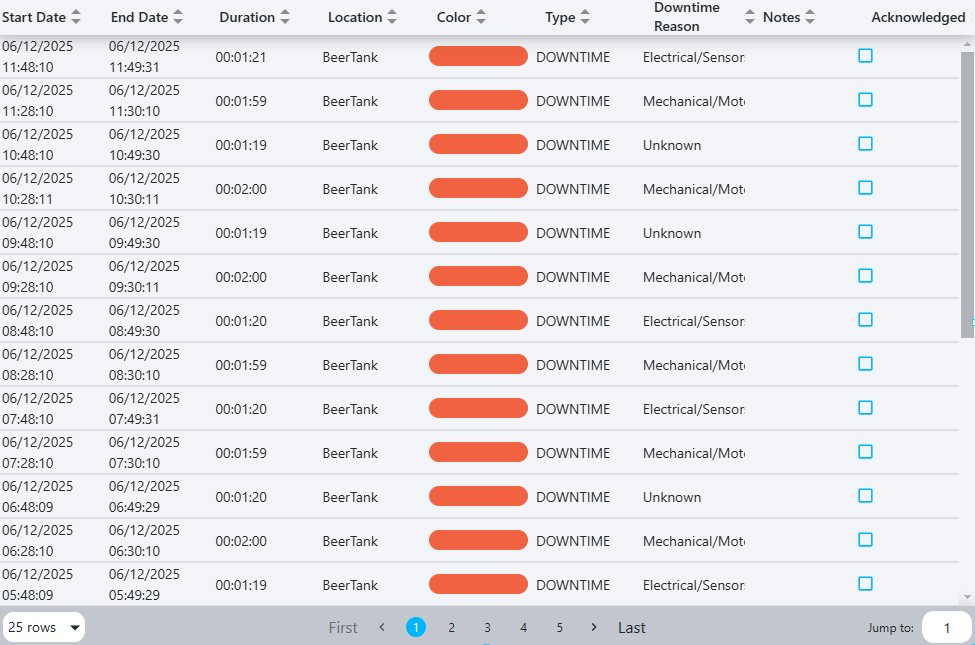Click the previous page chevron
The height and width of the screenshot is (645, 975).
coord(381,627)
